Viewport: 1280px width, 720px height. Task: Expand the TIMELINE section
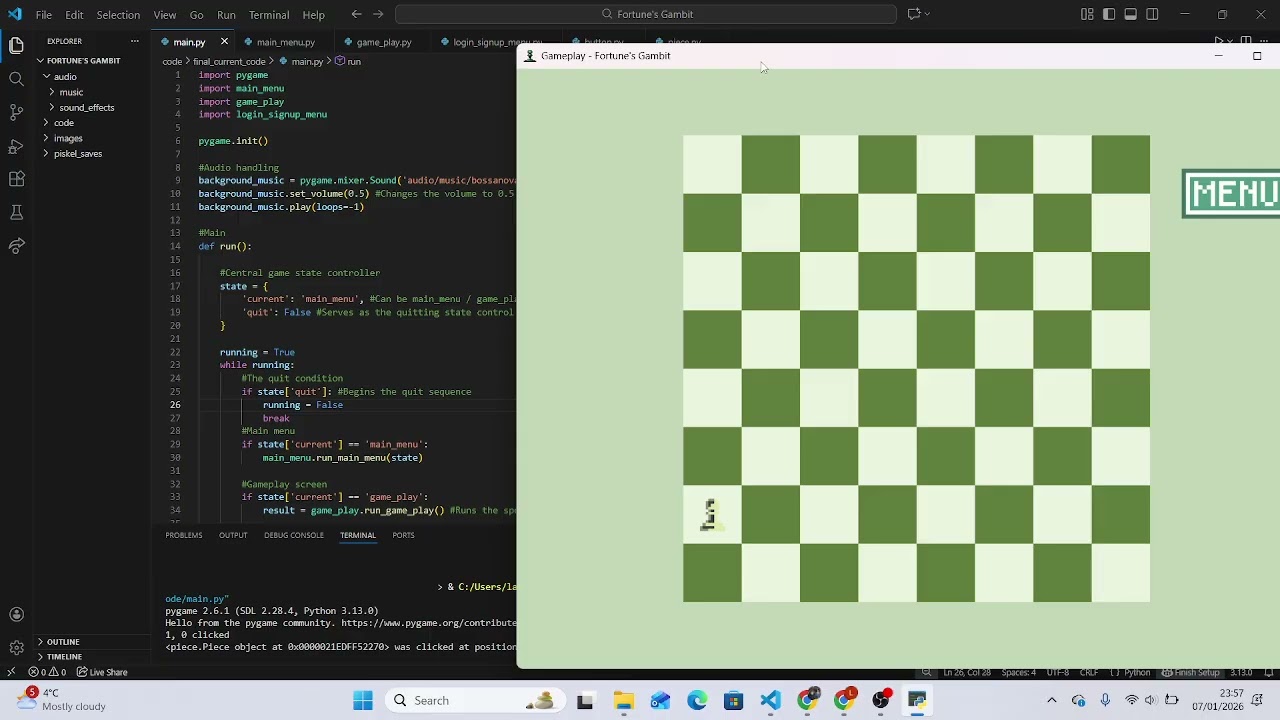click(x=64, y=657)
